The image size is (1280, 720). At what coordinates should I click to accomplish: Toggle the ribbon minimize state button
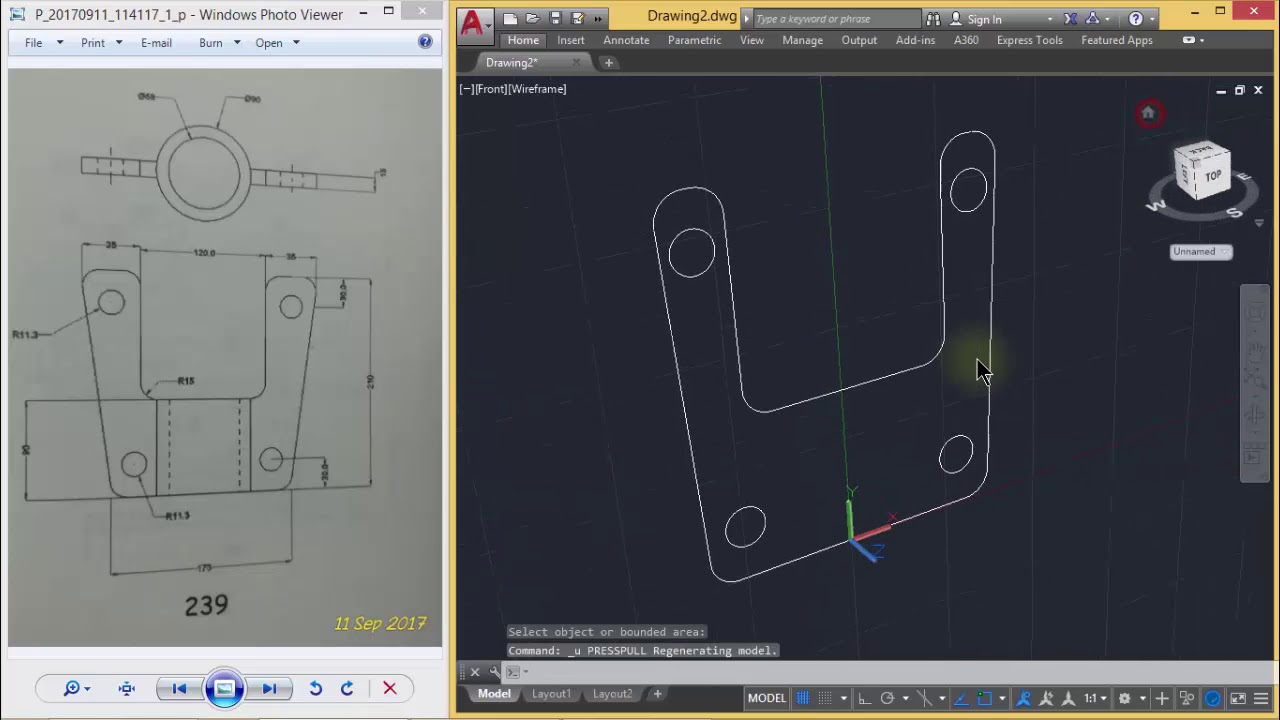click(1189, 40)
